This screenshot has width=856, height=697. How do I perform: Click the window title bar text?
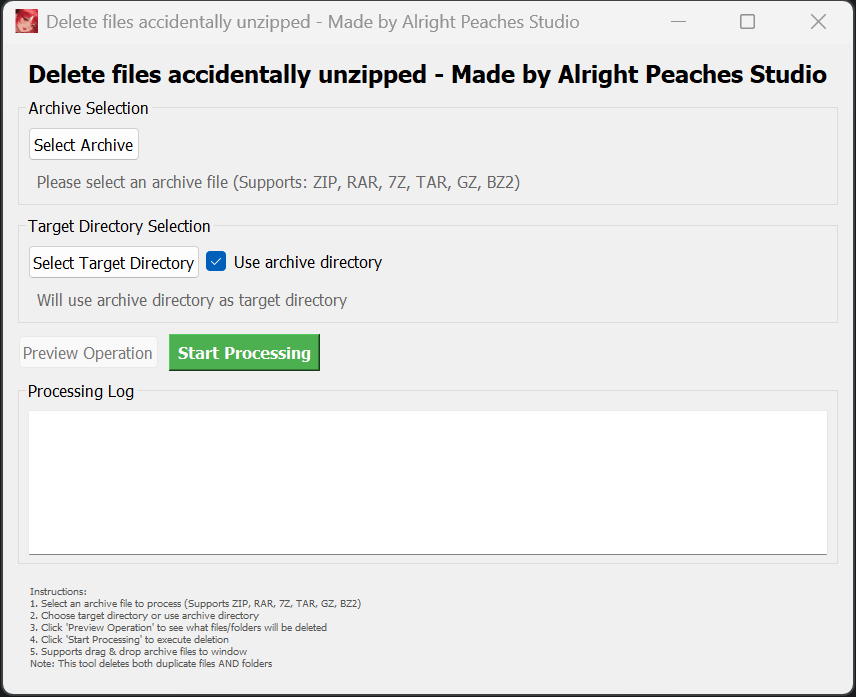pos(312,22)
